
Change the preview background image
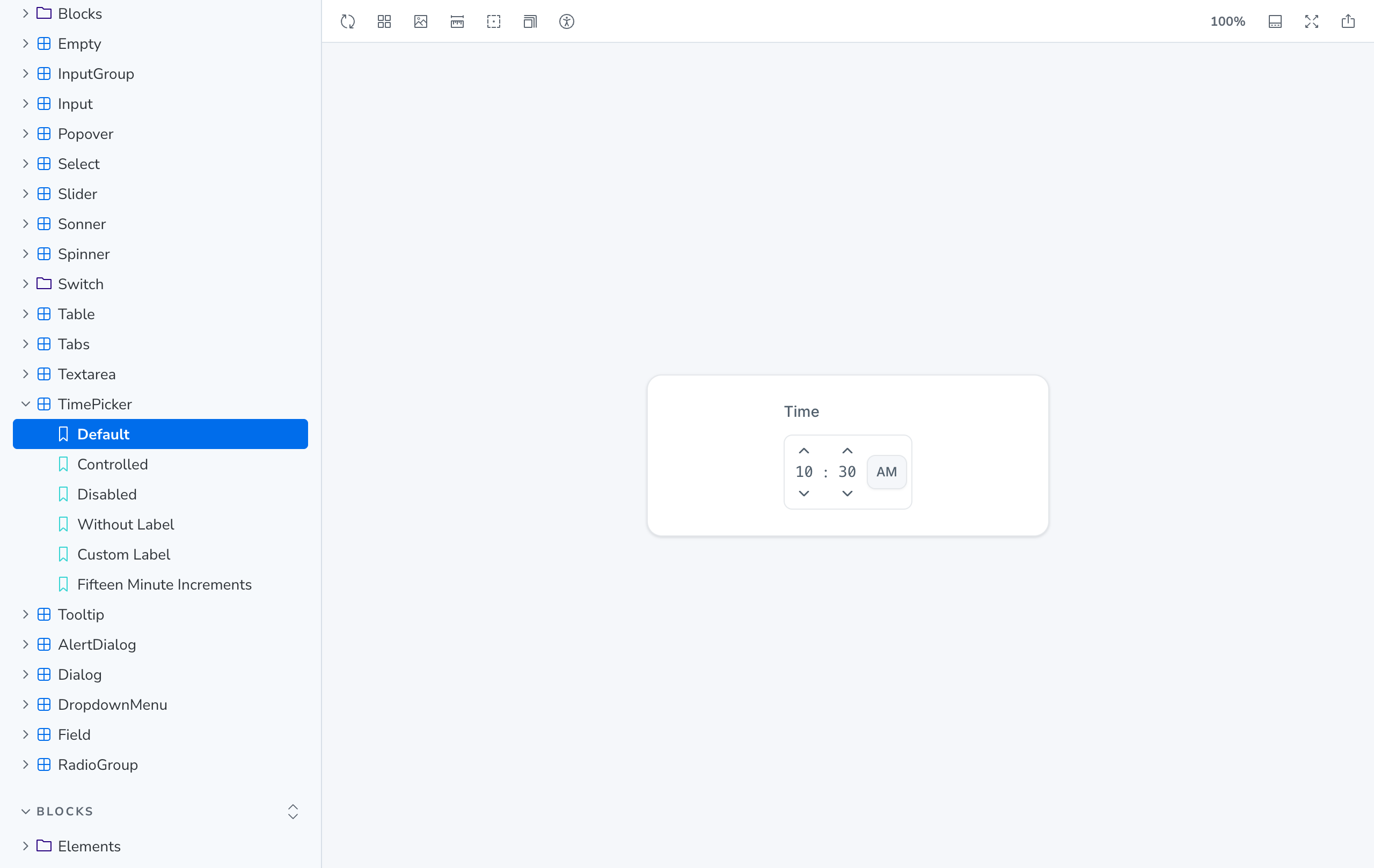tap(420, 21)
